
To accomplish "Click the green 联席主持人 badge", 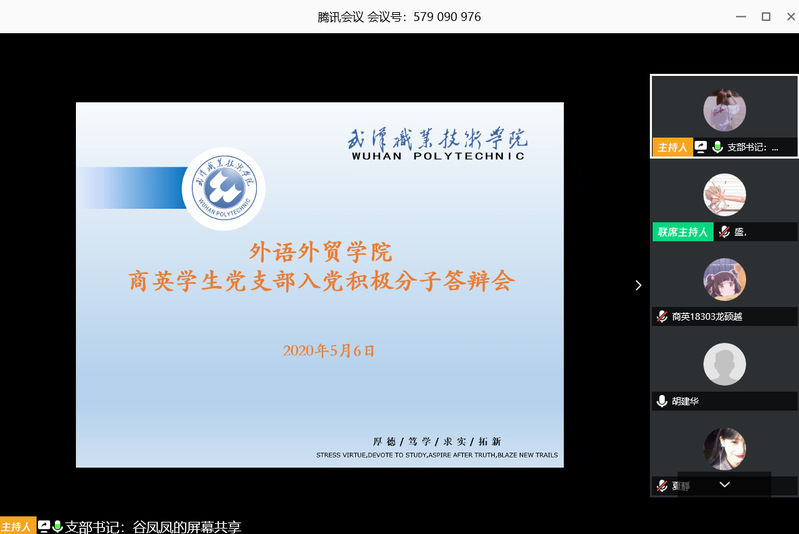I will click(682, 232).
